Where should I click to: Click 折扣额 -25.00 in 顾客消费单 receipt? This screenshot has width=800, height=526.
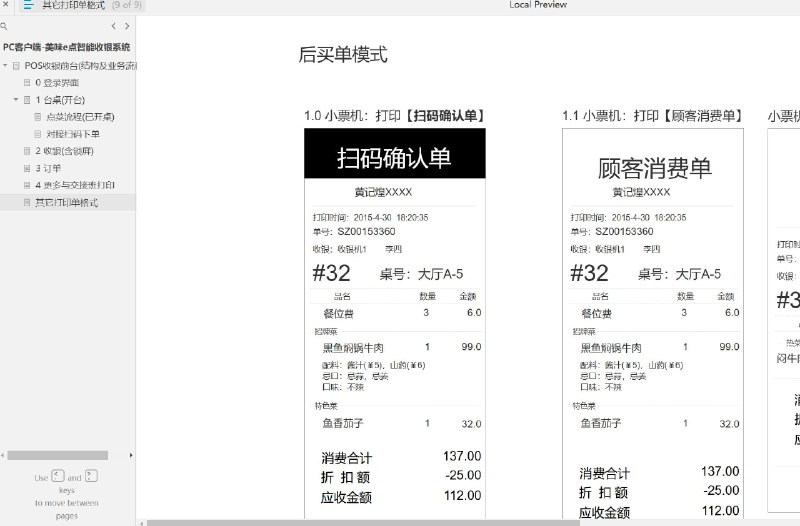click(x=659, y=492)
